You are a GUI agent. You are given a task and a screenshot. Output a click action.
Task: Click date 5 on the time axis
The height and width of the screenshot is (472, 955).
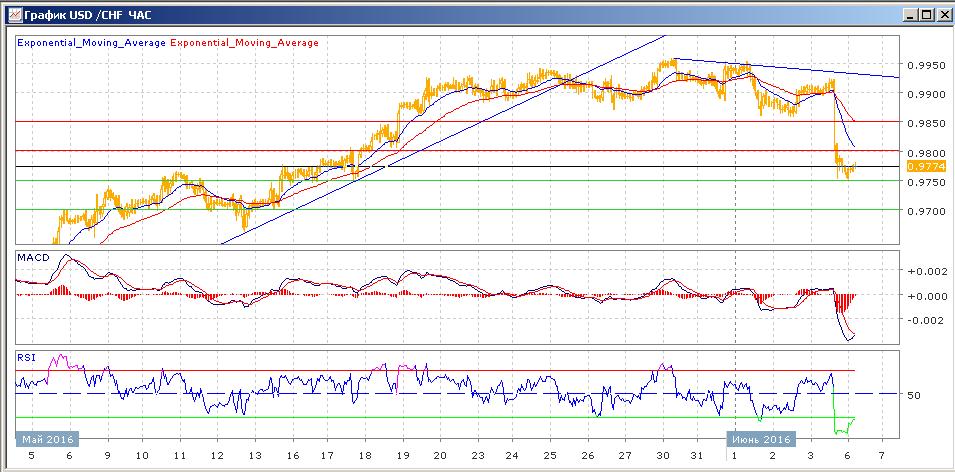pyautogui.click(x=31, y=456)
